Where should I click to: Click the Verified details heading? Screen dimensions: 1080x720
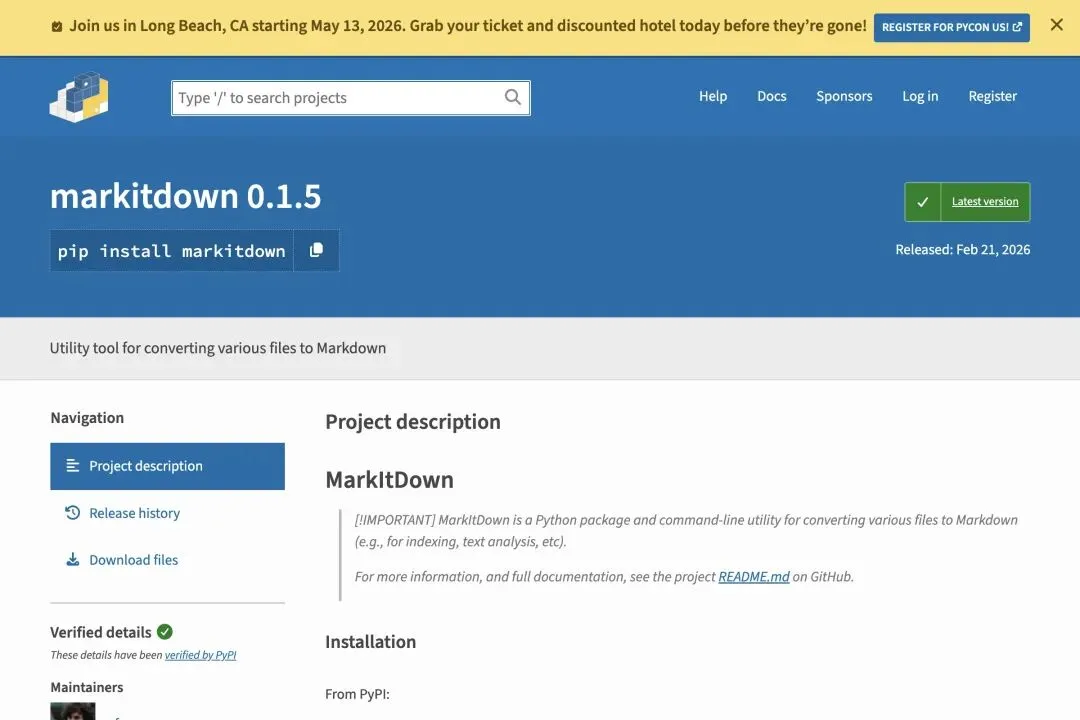tap(101, 632)
